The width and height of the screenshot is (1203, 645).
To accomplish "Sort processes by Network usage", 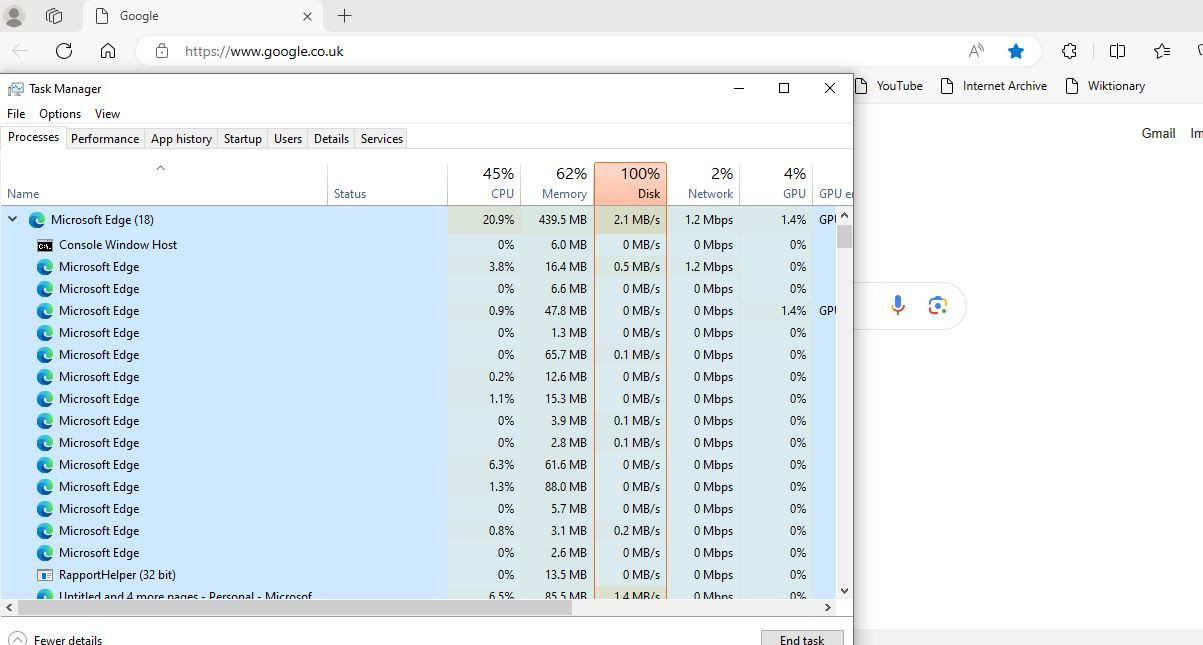I will (703, 184).
